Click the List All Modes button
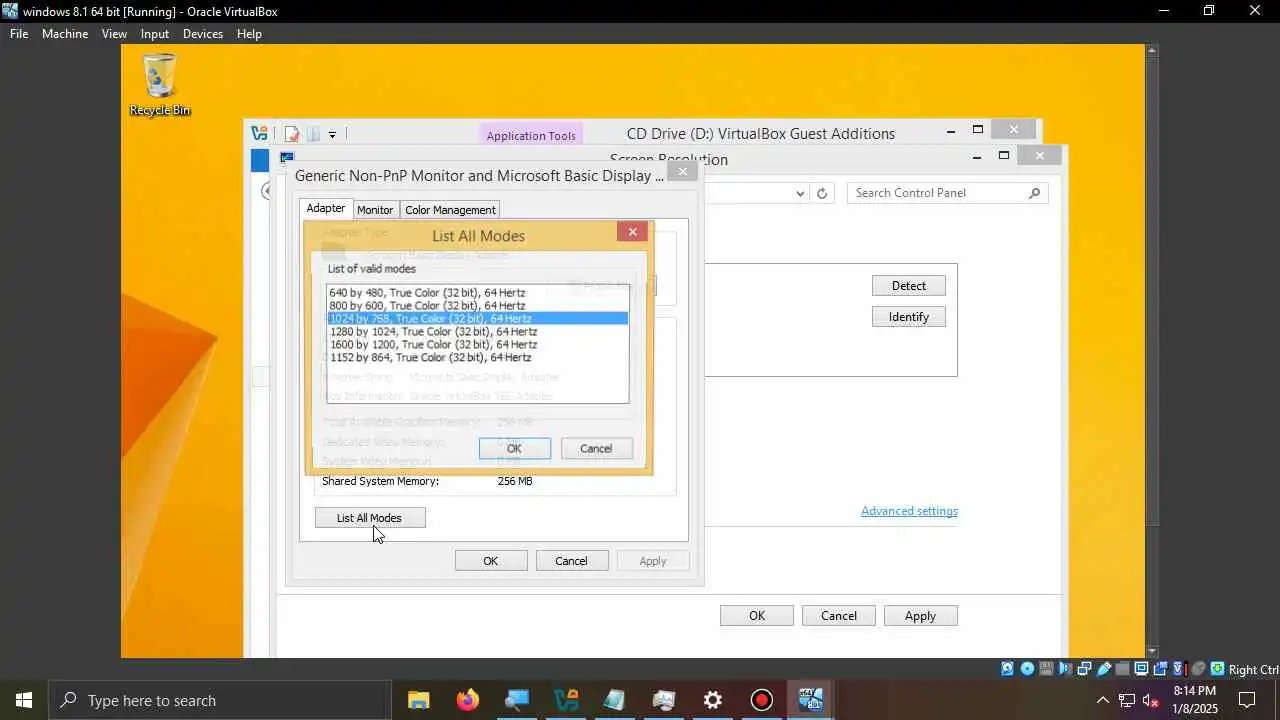The height and width of the screenshot is (720, 1280). 370,518
